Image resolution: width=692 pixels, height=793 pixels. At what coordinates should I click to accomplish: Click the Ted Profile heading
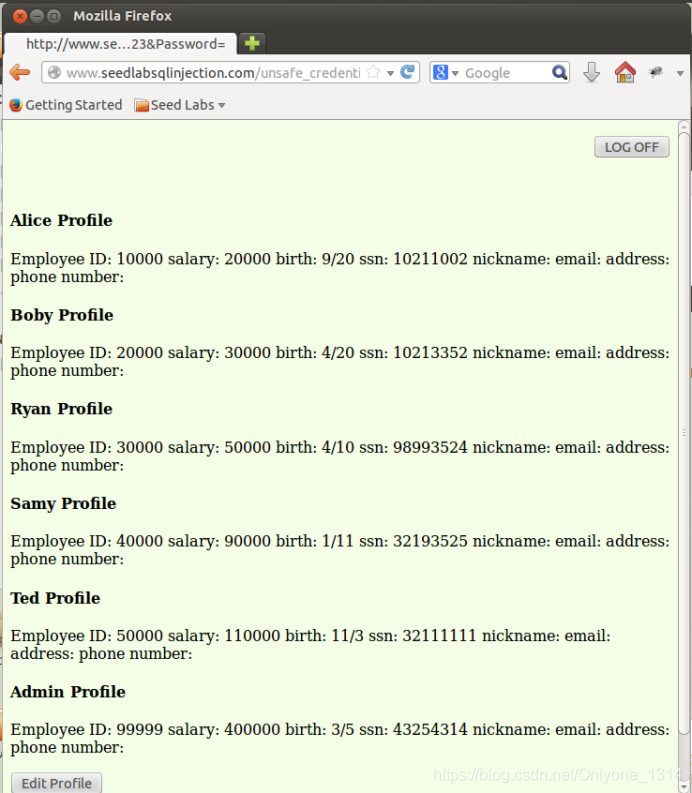(55, 598)
